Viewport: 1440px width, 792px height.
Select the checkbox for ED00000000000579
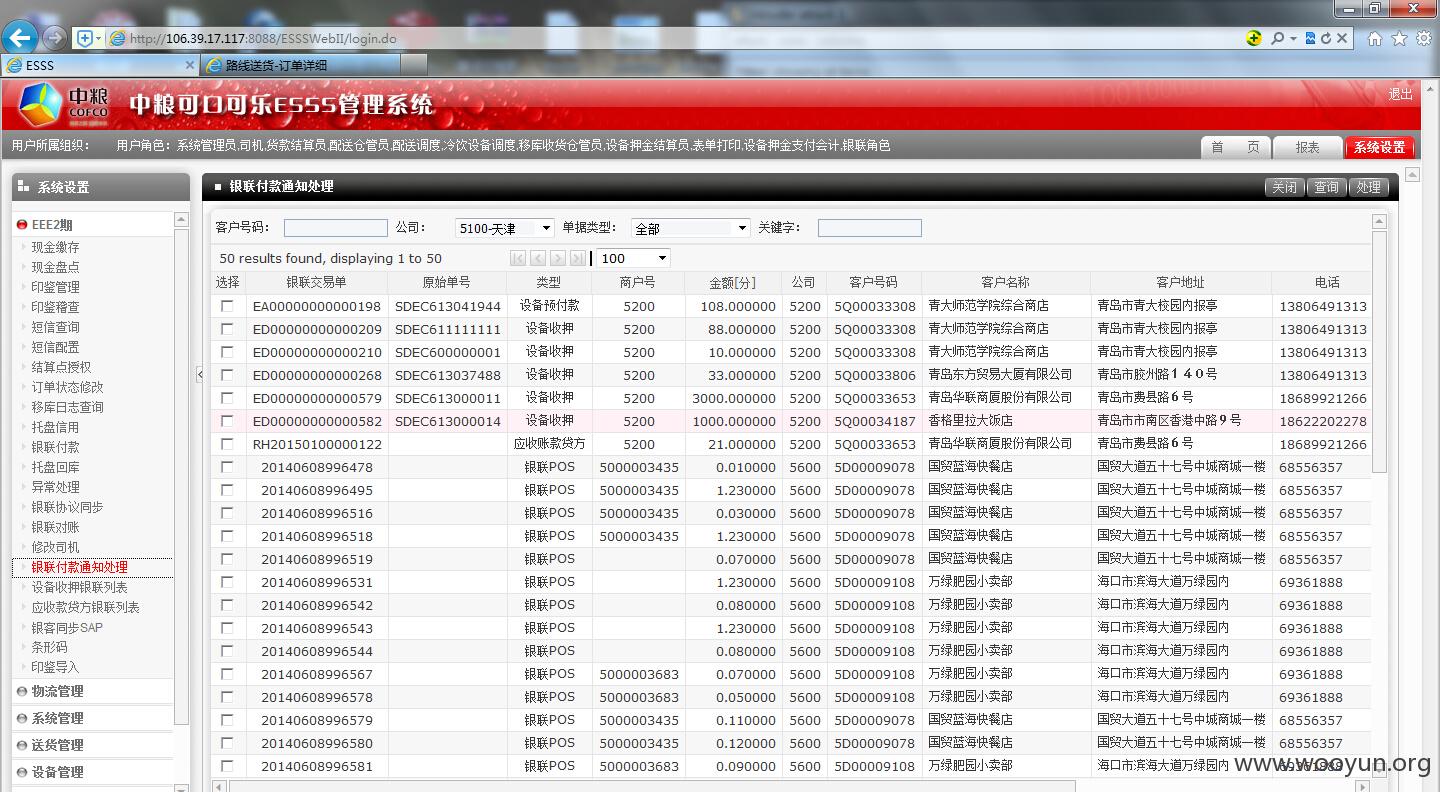227,398
